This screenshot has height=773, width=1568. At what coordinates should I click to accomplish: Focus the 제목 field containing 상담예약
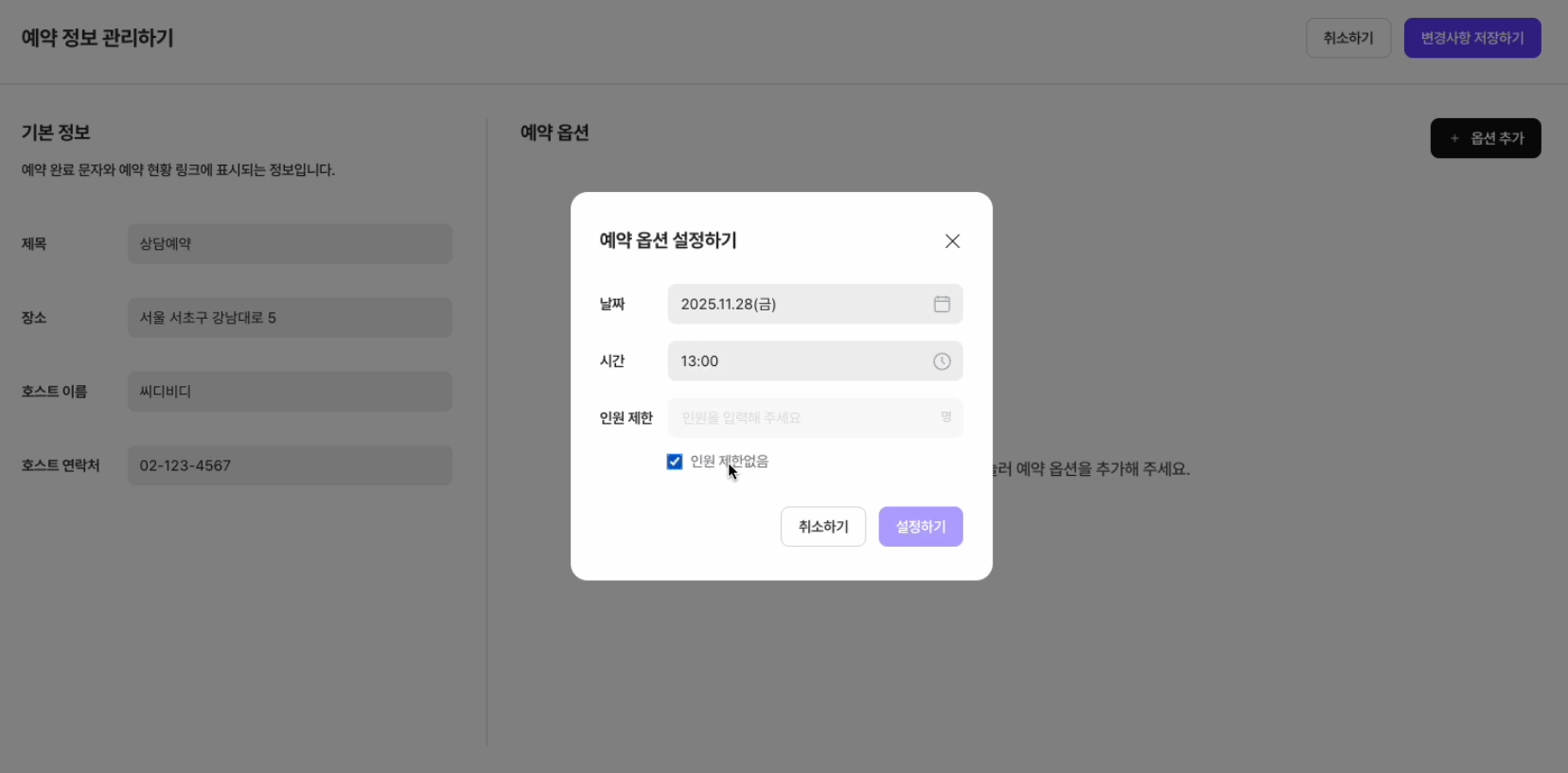290,244
